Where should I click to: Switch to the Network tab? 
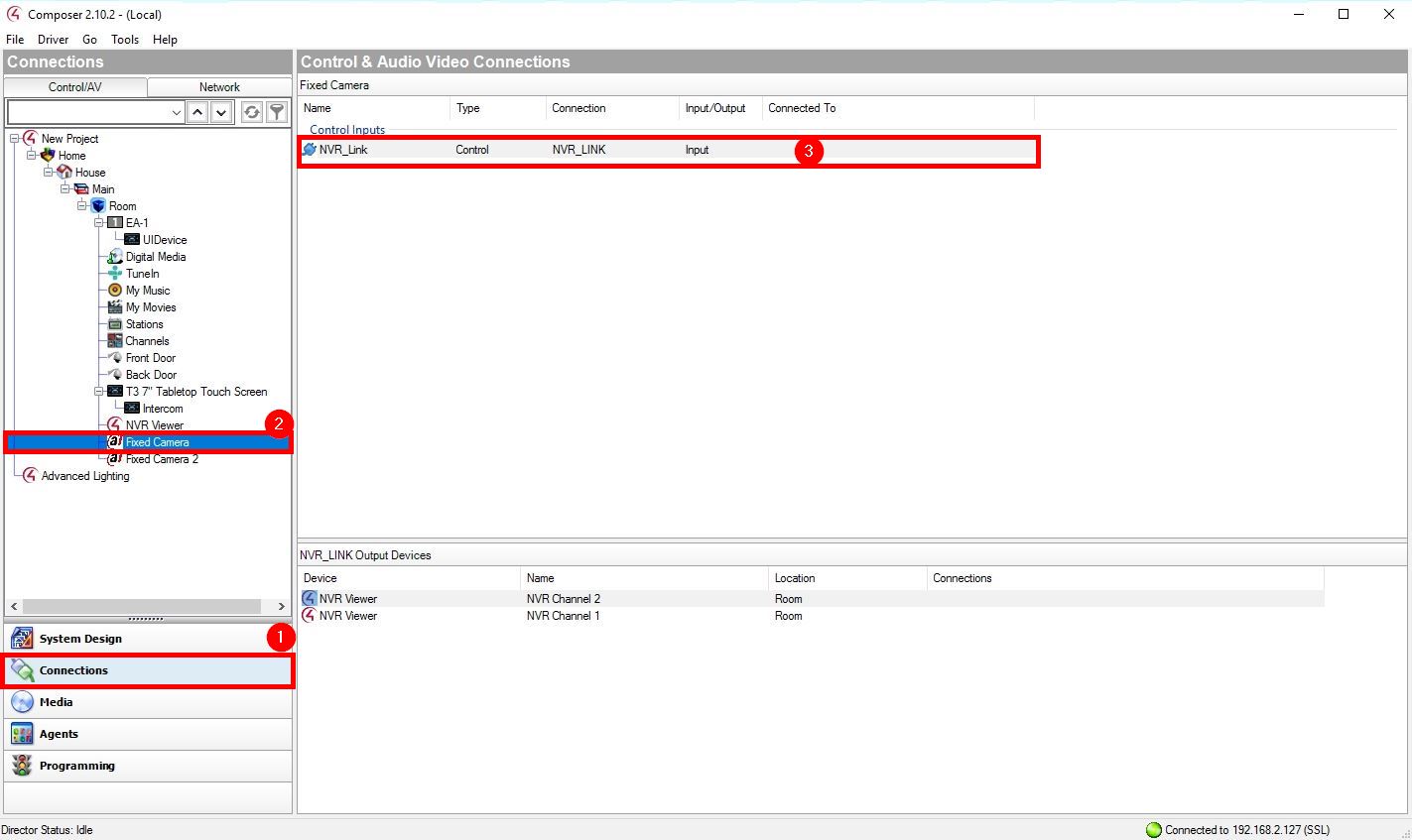(x=219, y=87)
